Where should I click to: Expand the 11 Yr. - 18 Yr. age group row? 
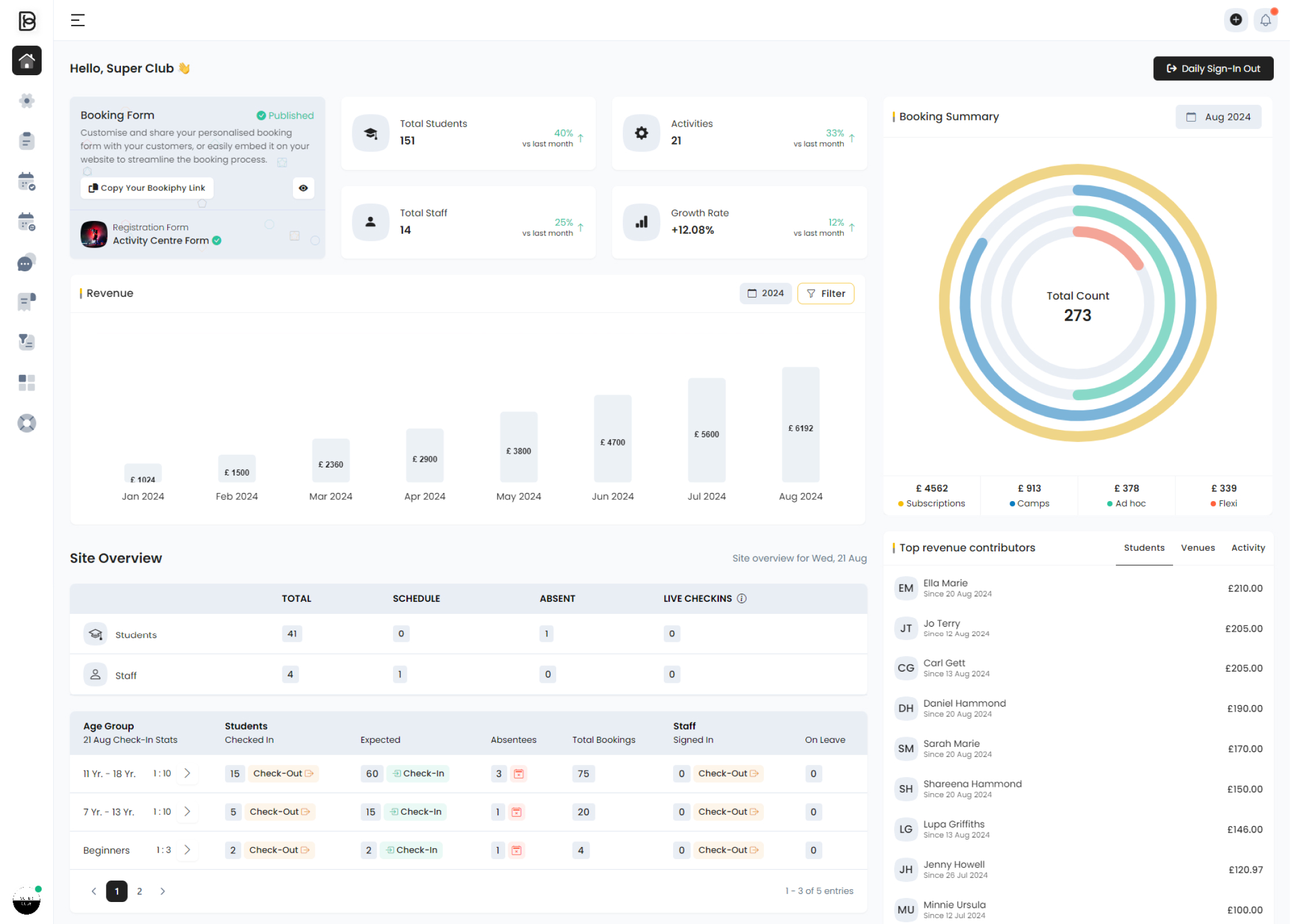pos(187,773)
